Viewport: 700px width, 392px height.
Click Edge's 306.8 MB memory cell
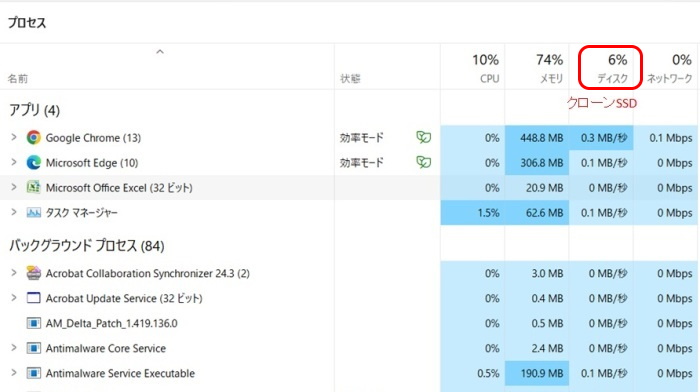click(x=537, y=163)
